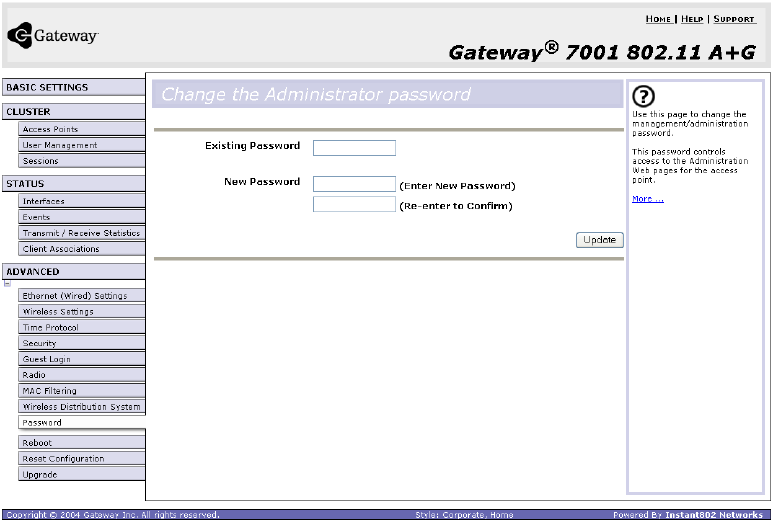The image size is (773, 521).
Task: Click the Gateway logo icon
Action: coord(20,35)
